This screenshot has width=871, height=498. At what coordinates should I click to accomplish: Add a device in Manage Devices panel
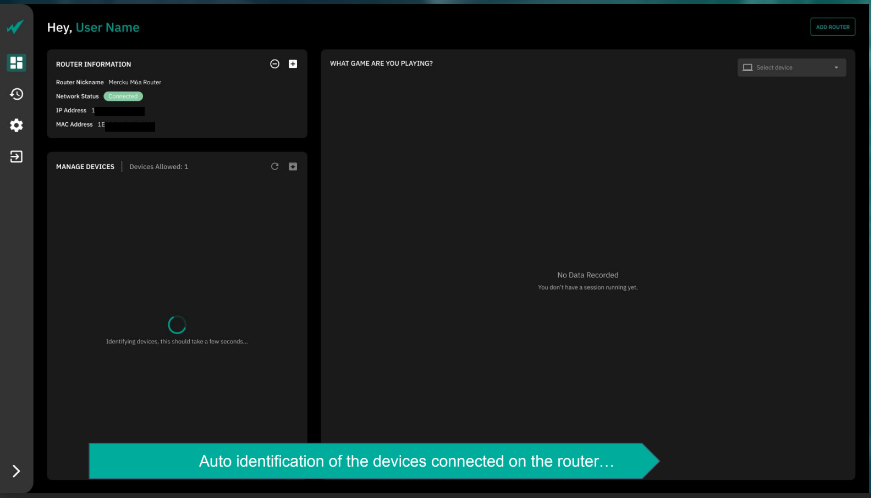point(293,166)
